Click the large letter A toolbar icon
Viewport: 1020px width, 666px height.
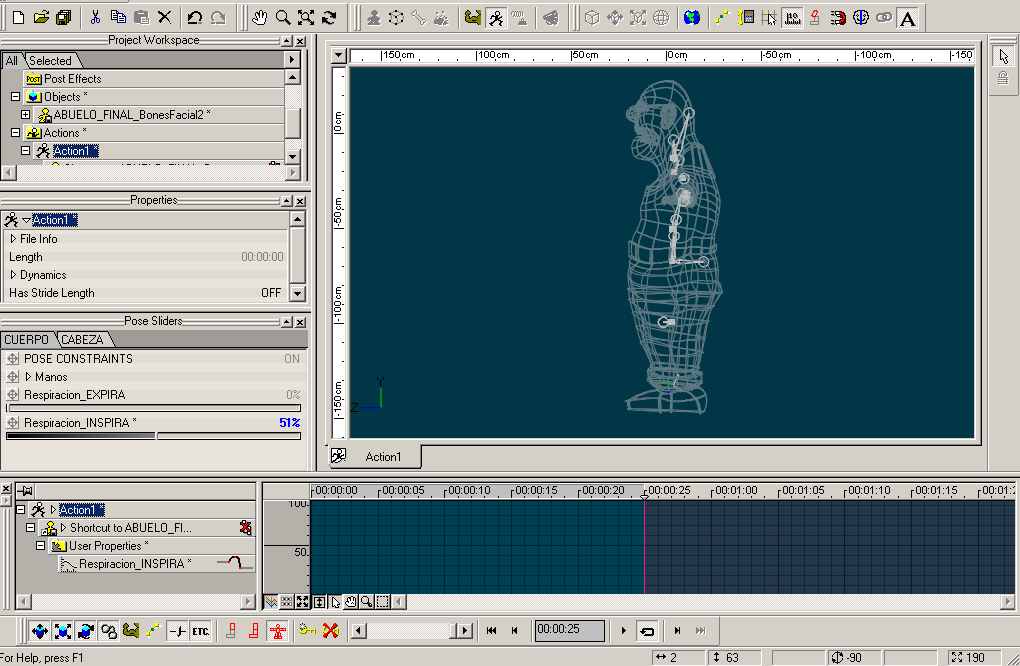click(907, 18)
